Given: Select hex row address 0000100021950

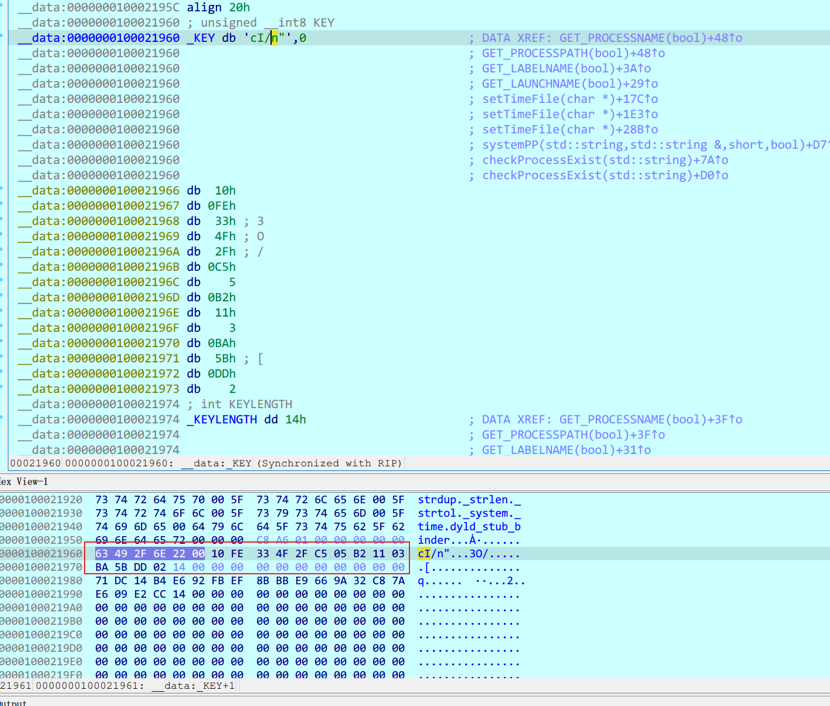Looking at the screenshot, I should click(41, 540).
